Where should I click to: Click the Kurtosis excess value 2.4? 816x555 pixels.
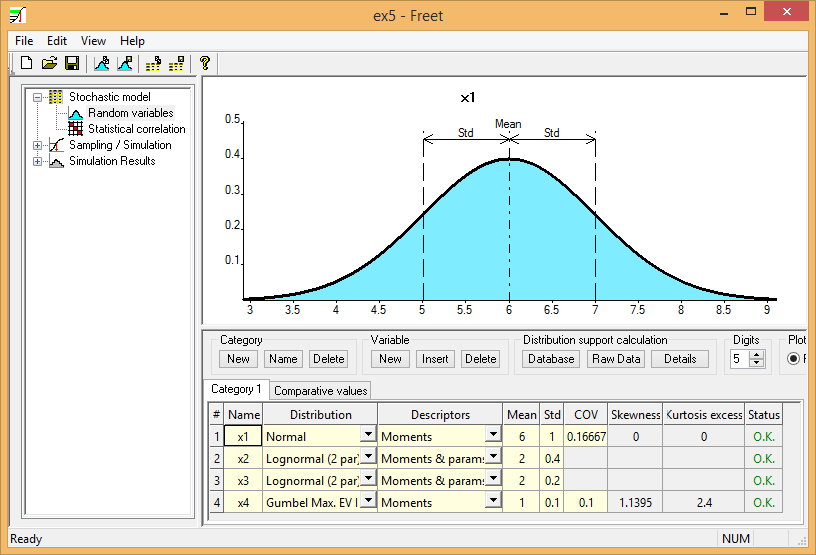point(704,502)
